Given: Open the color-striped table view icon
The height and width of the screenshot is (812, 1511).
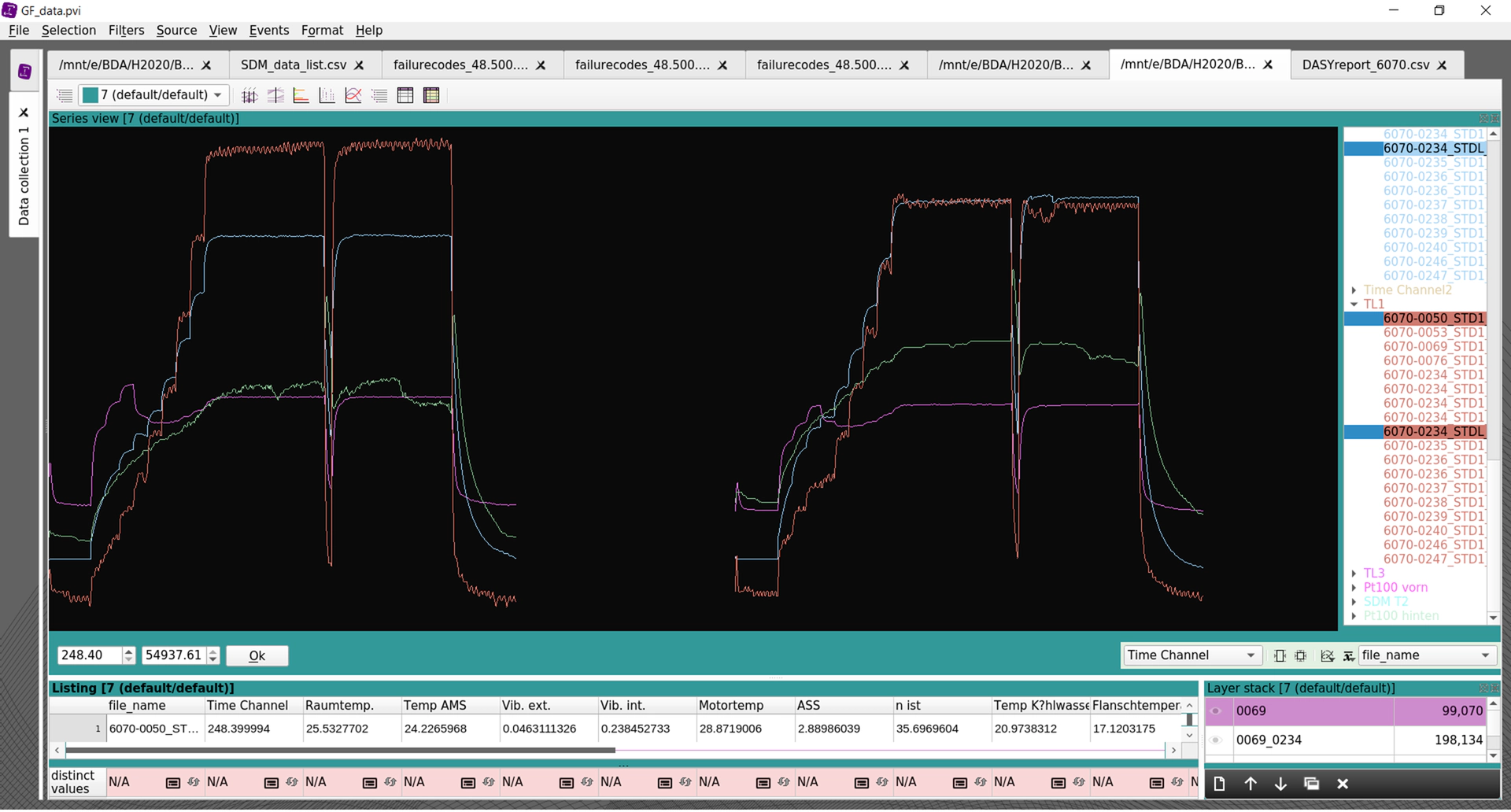Looking at the screenshot, I should point(431,96).
